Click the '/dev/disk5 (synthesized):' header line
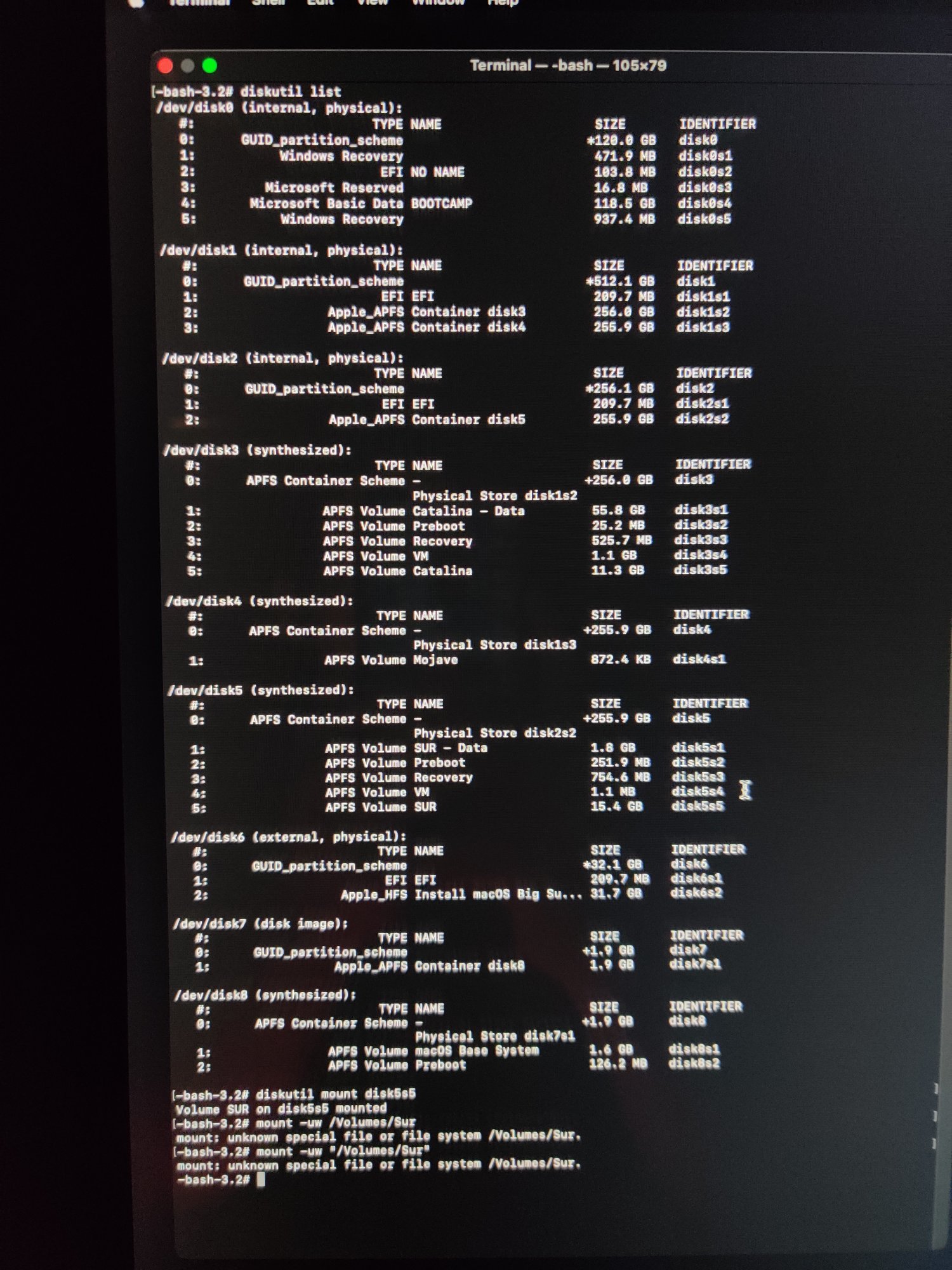952x1270 pixels. (261, 690)
